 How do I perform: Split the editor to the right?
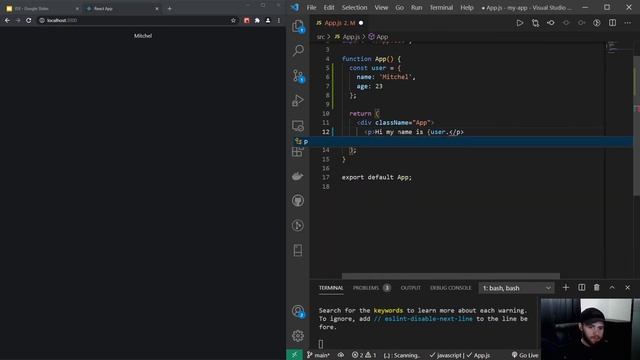(612, 23)
